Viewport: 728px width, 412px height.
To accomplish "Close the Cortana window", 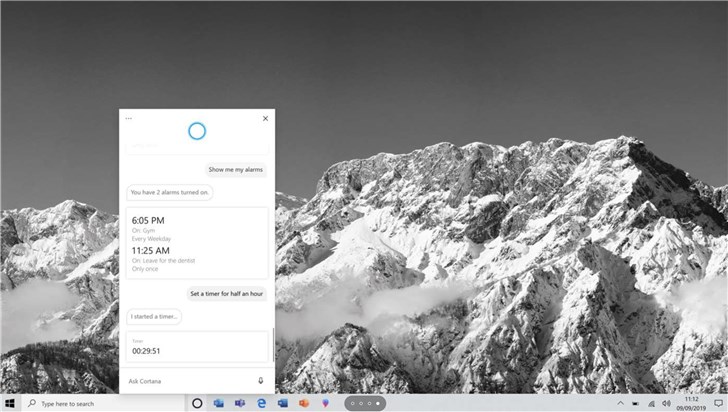I will [x=266, y=118].
